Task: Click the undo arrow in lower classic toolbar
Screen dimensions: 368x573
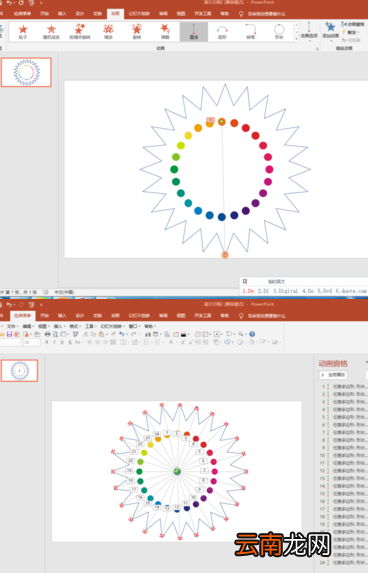Action: (x=122, y=334)
